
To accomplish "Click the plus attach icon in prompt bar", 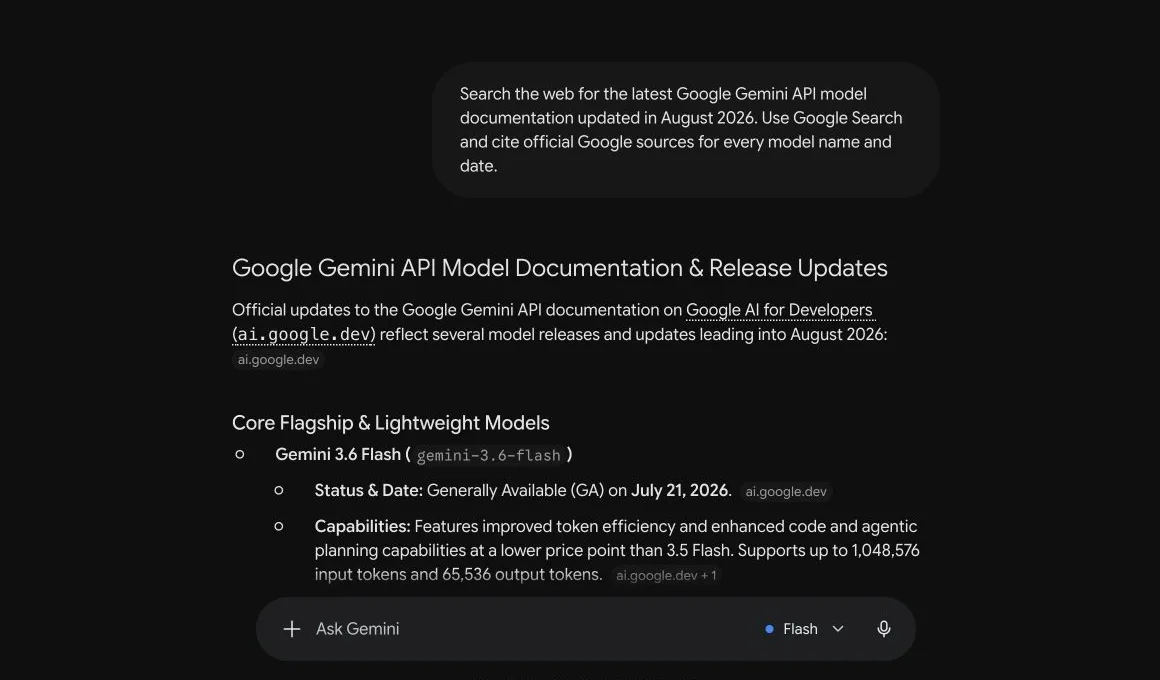I will pyautogui.click(x=291, y=629).
